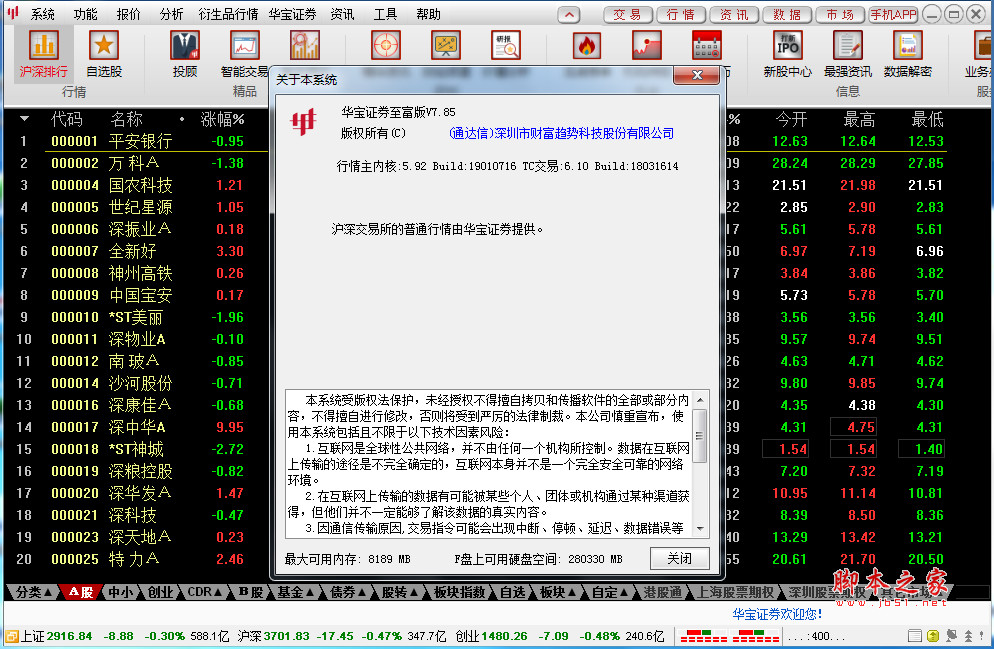The height and width of the screenshot is (649, 994).
Task: Switch to the A股 tab
Action: pyautogui.click(x=81, y=592)
